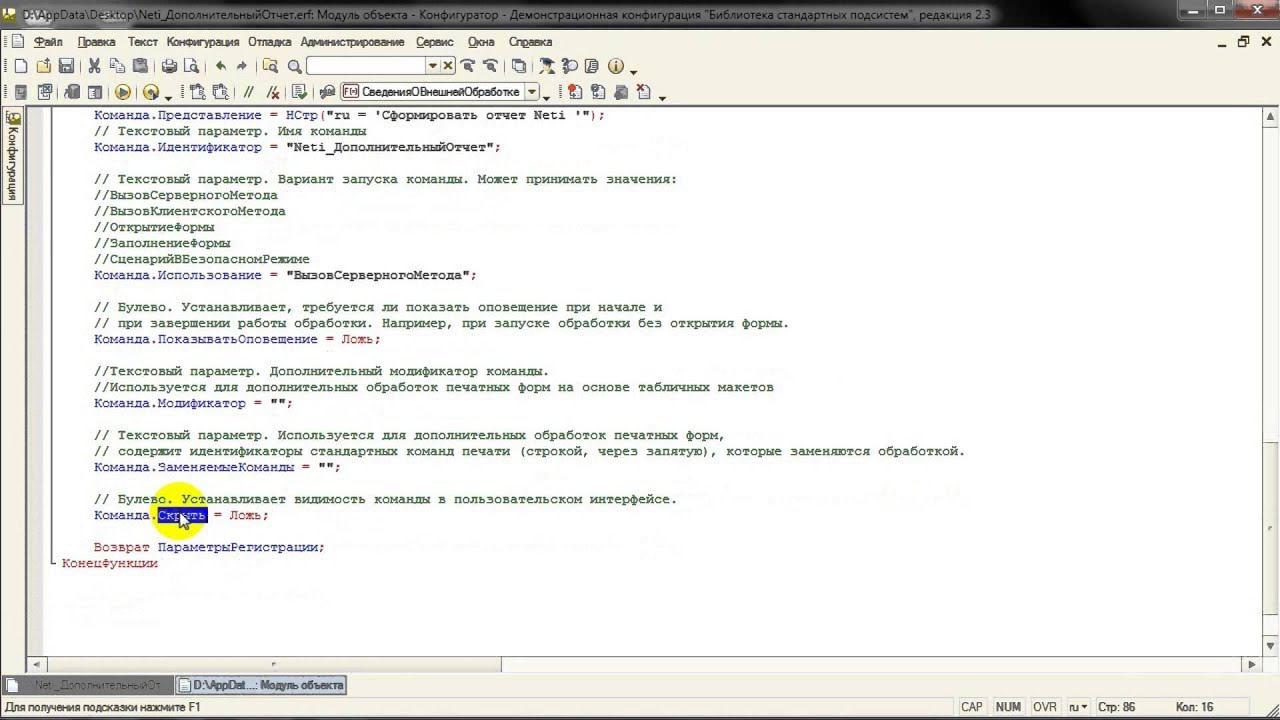Cut selection with the scissors icon
The height and width of the screenshot is (720, 1280).
pos(94,66)
